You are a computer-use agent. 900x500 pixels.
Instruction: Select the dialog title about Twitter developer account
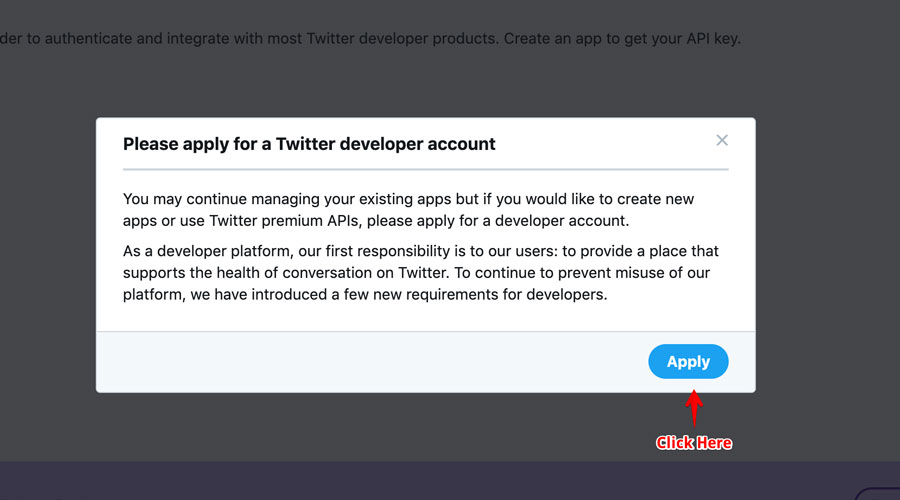point(309,144)
